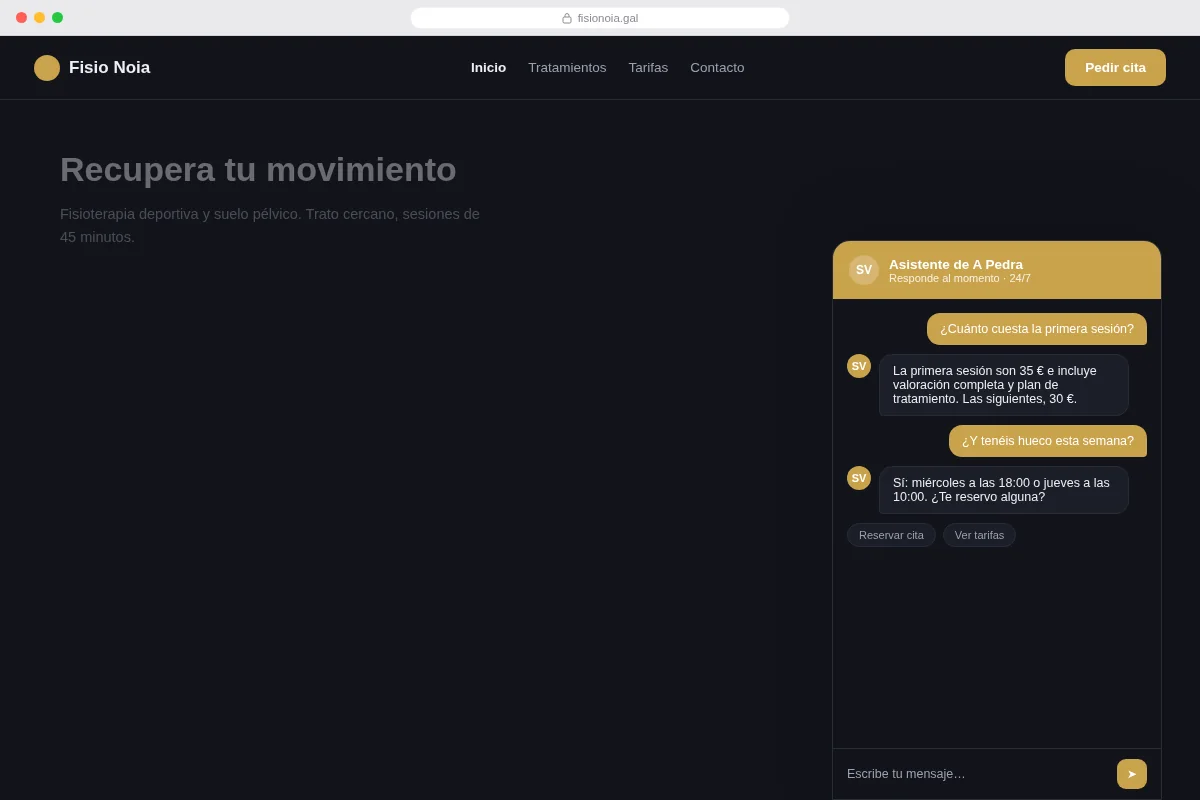Click the Fisio Noia gold logo circle
Viewport: 1200px width, 800px height.
pyautogui.click(x=47, y=68)
